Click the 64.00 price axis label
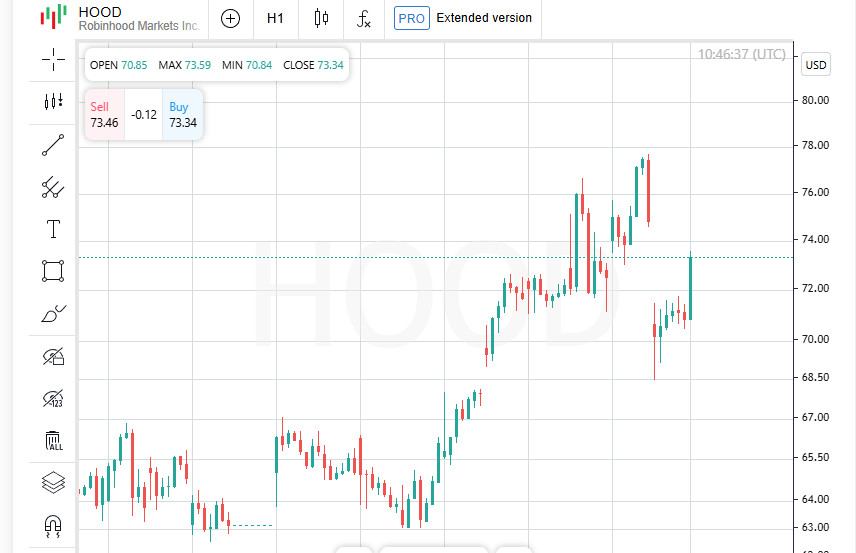Image resolution: width=856 pixels, height=553 pixels. point(815,499)
